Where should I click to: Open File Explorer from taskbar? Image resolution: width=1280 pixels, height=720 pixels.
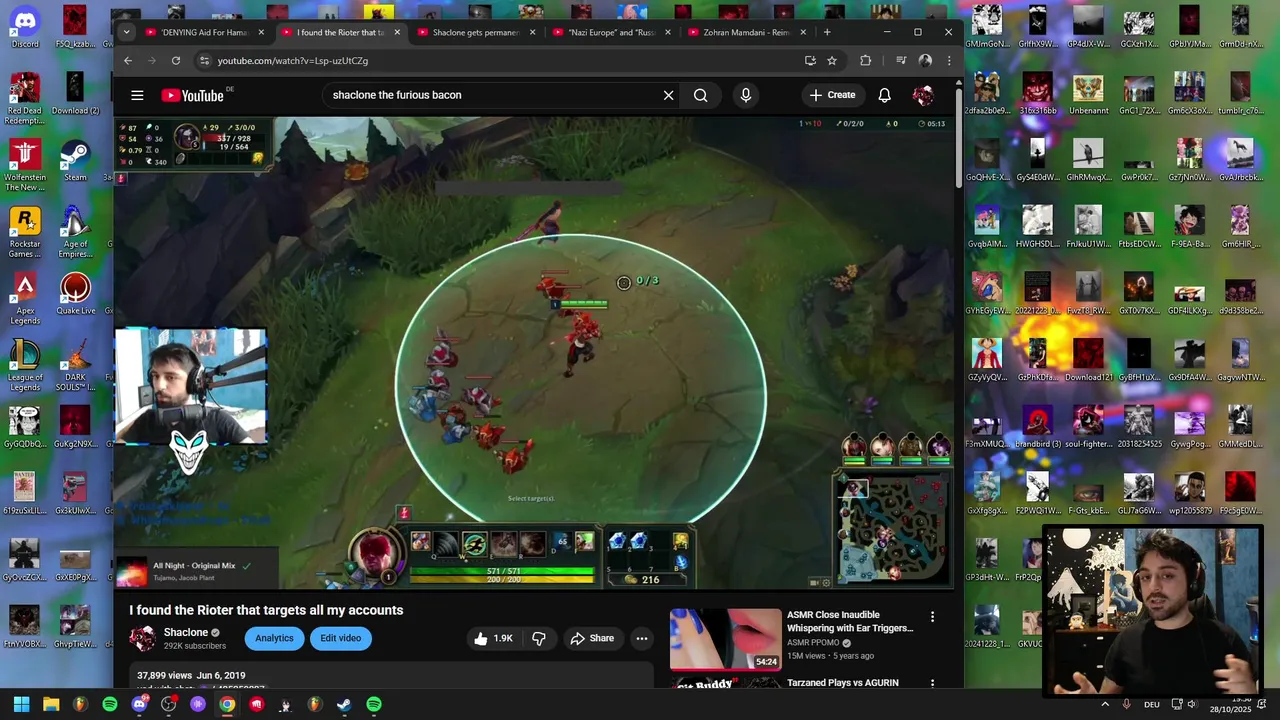(51, 704)
